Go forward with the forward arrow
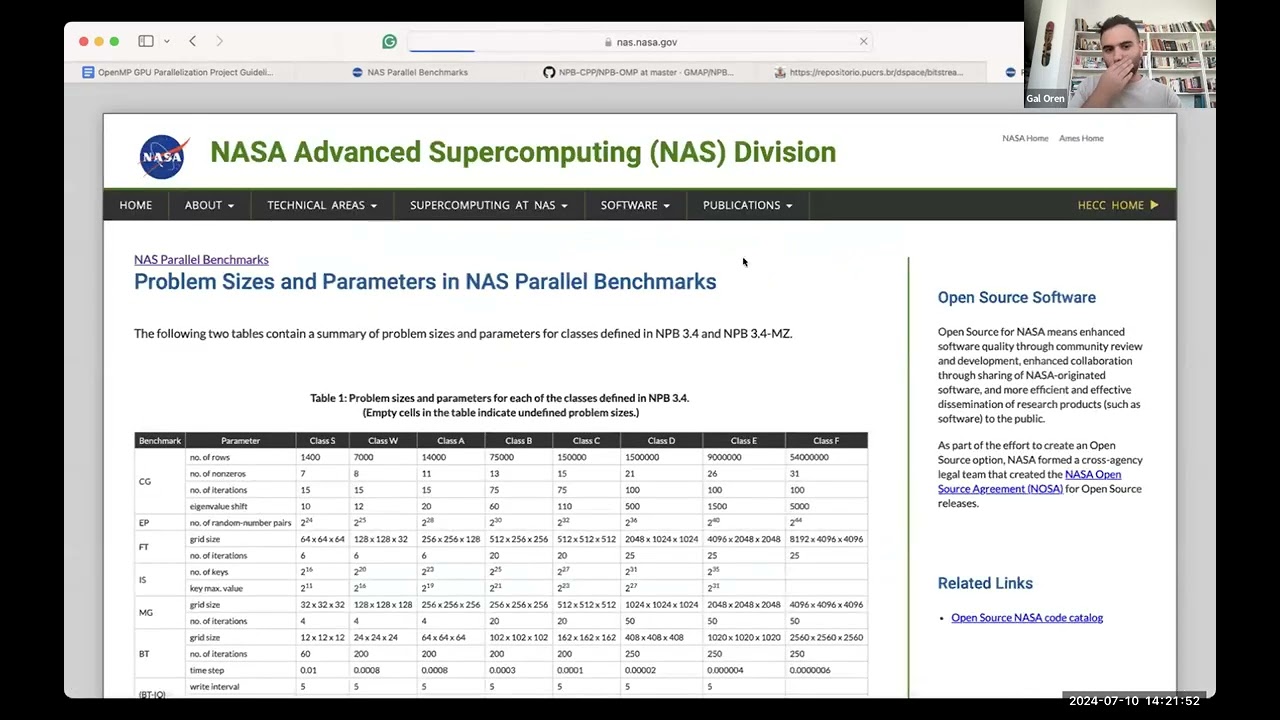This screenshot has width=1280, height=720. coord(219,41)
